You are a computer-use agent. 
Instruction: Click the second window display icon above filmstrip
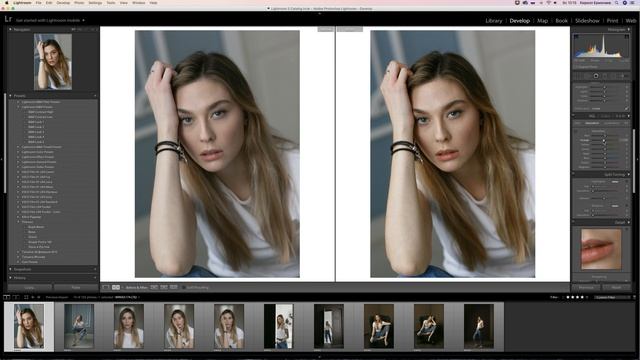point(16,297)
